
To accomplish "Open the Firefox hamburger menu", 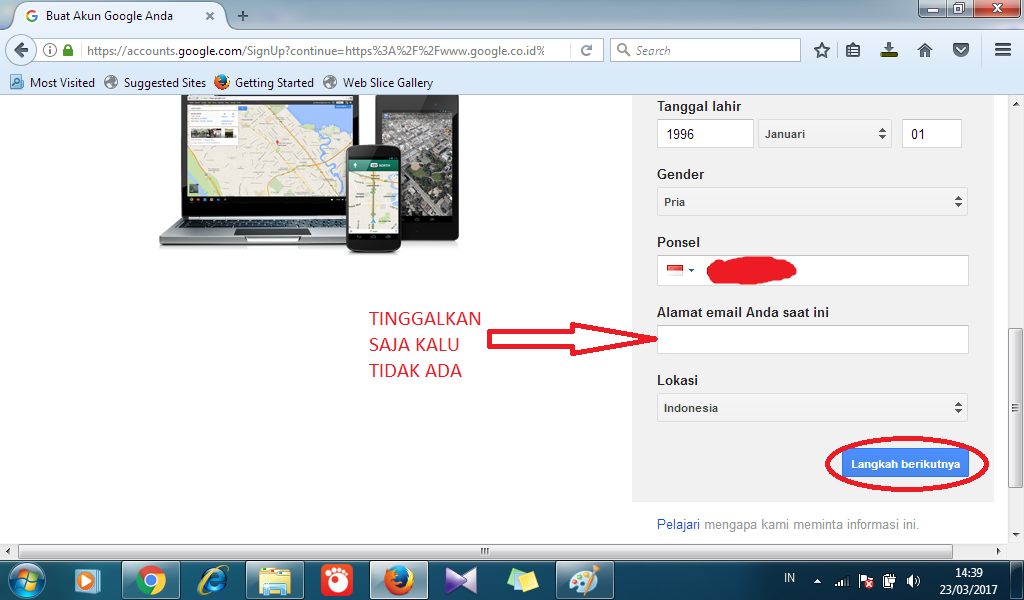I will click(x=1001, y=50).
